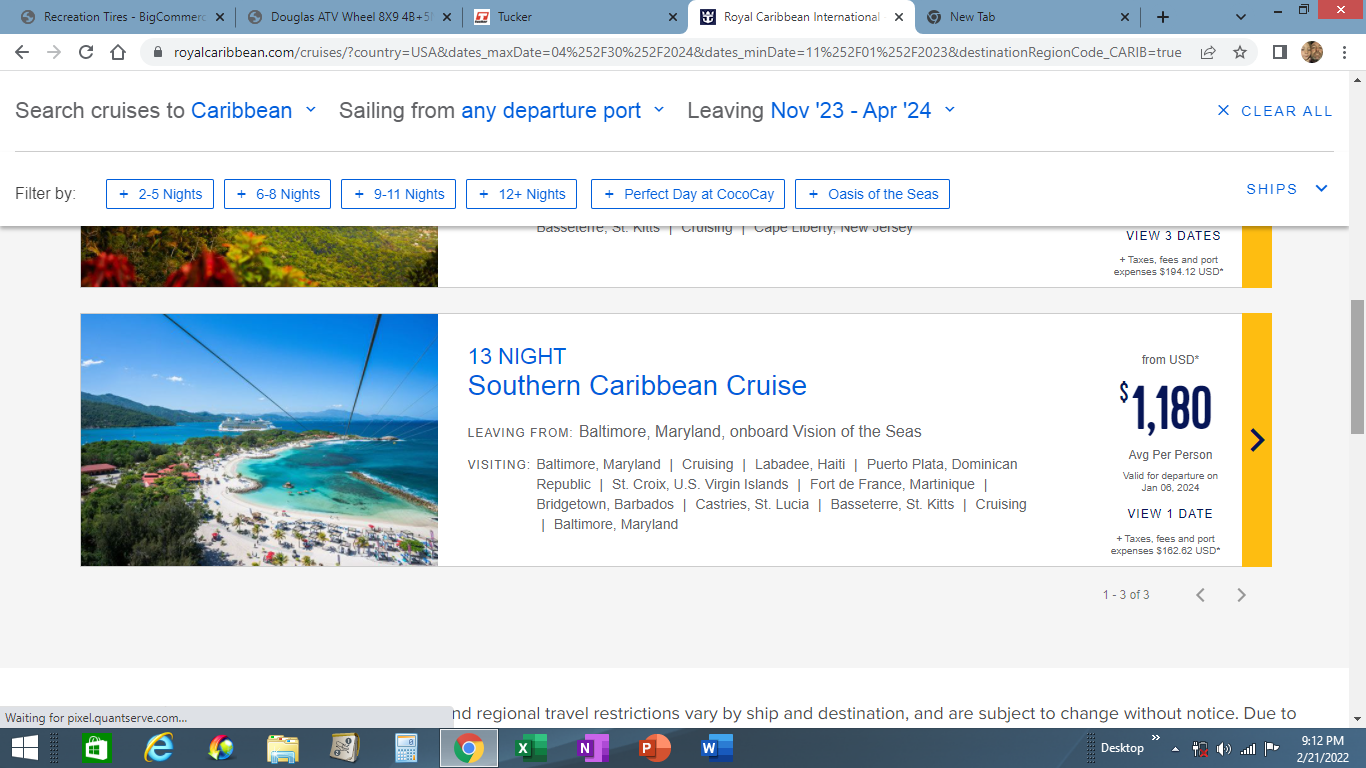Open Windows Store from taskbar

tap(96, 748)
